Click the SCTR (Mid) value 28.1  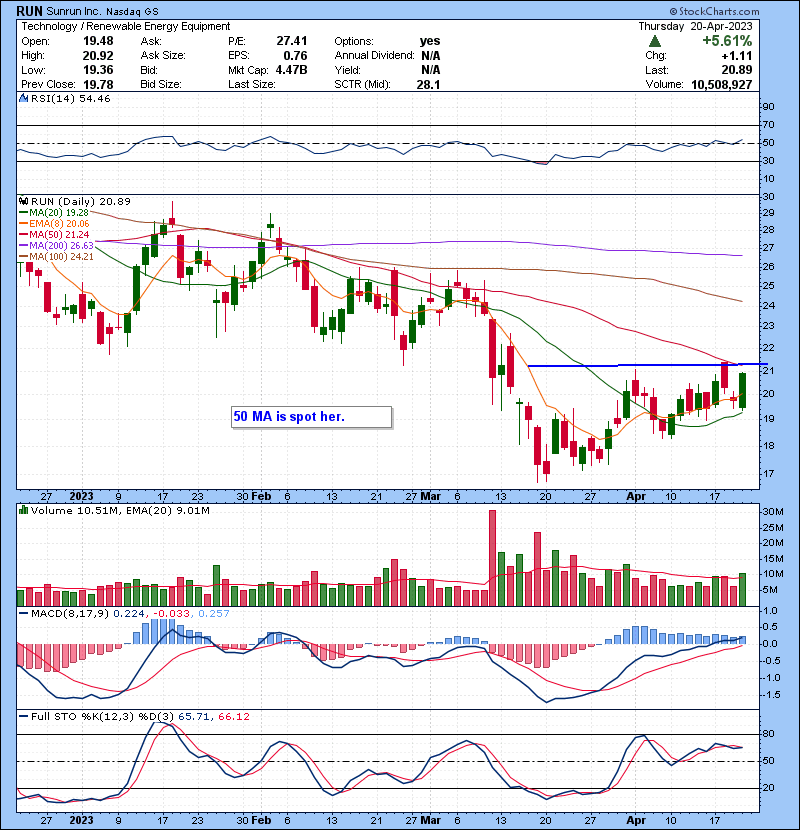point(428,84)
